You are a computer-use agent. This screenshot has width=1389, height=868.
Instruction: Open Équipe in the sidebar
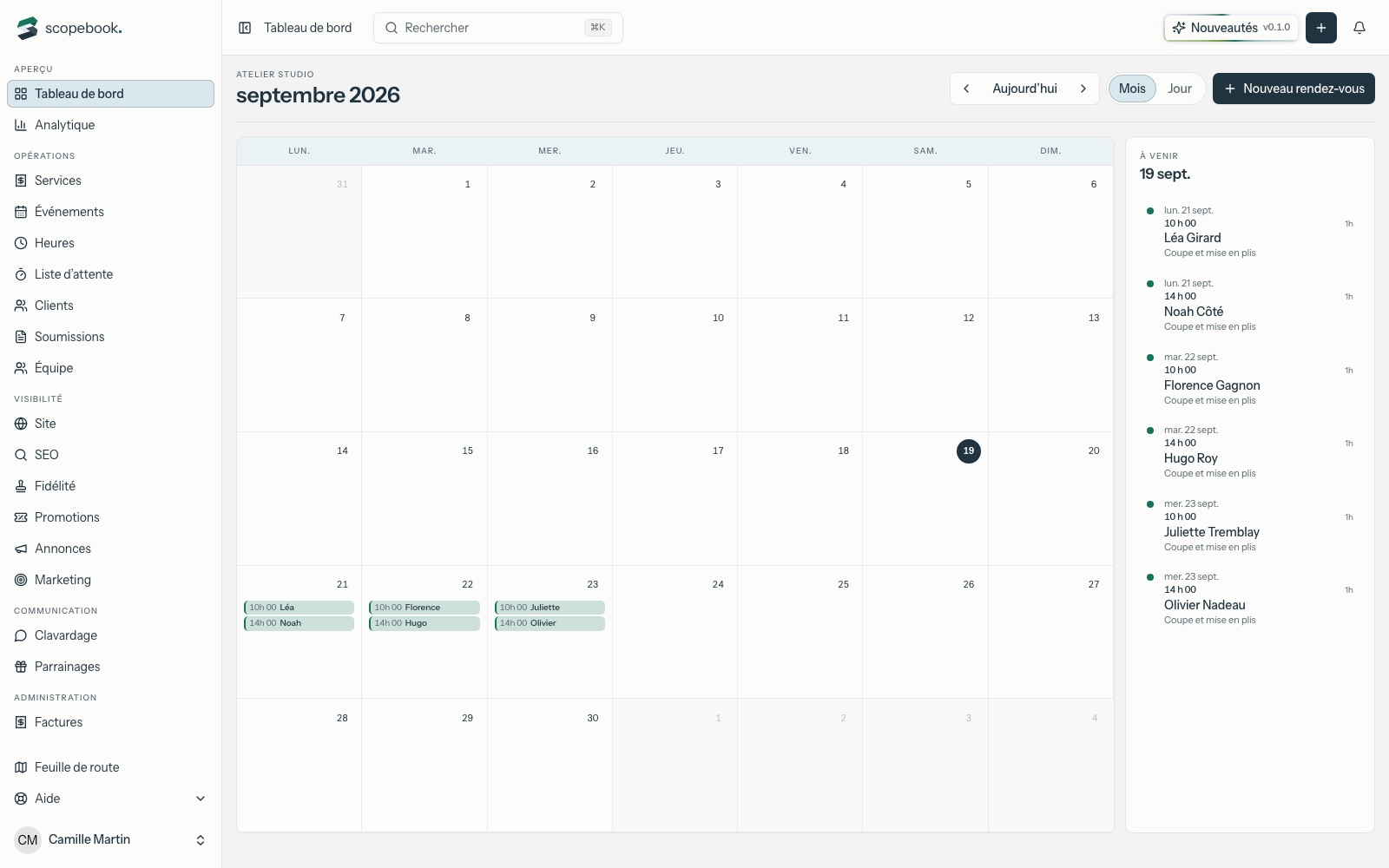110,368
